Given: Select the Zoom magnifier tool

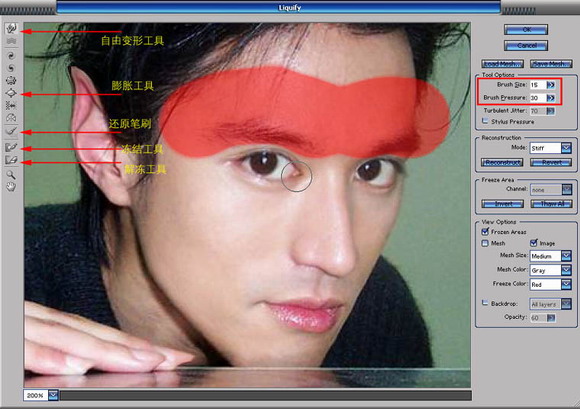Looking at the screenshot, I should click(11, 175).
